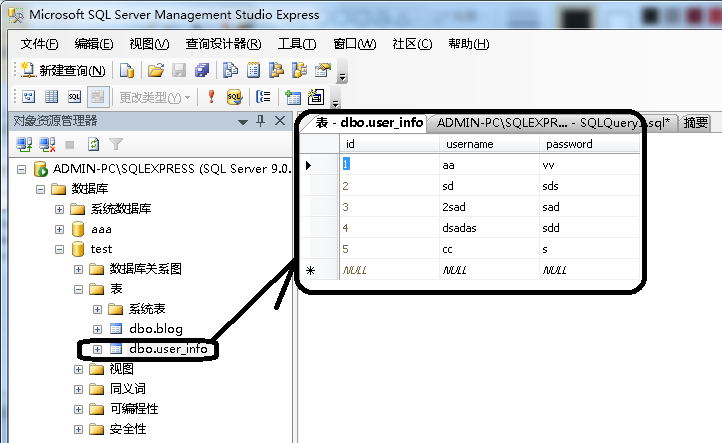
Task: Click the Open File folder icon
Action: click(156, 70)
